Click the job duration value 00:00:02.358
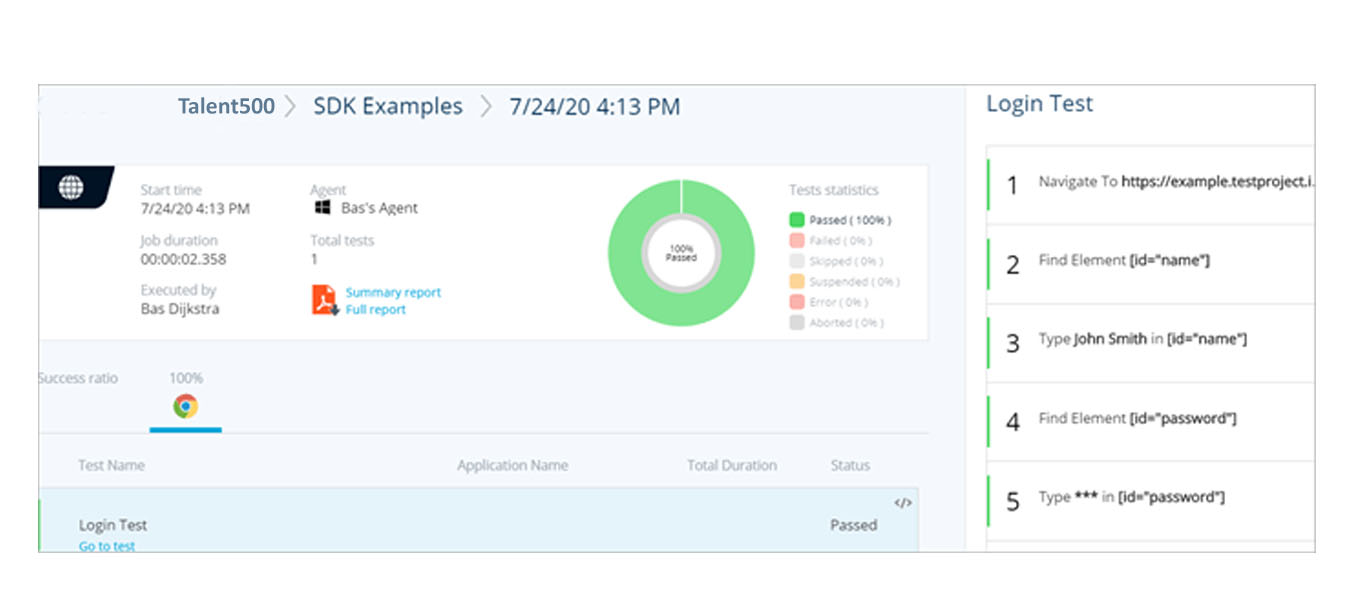The width and height of the screenshot is (1354, 610). (x=183, y=259)
